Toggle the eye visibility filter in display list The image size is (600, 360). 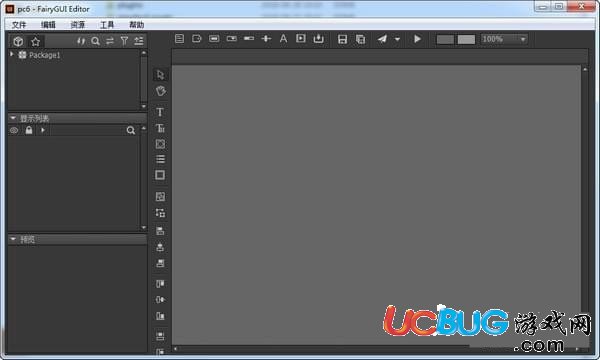coord(14,130)
